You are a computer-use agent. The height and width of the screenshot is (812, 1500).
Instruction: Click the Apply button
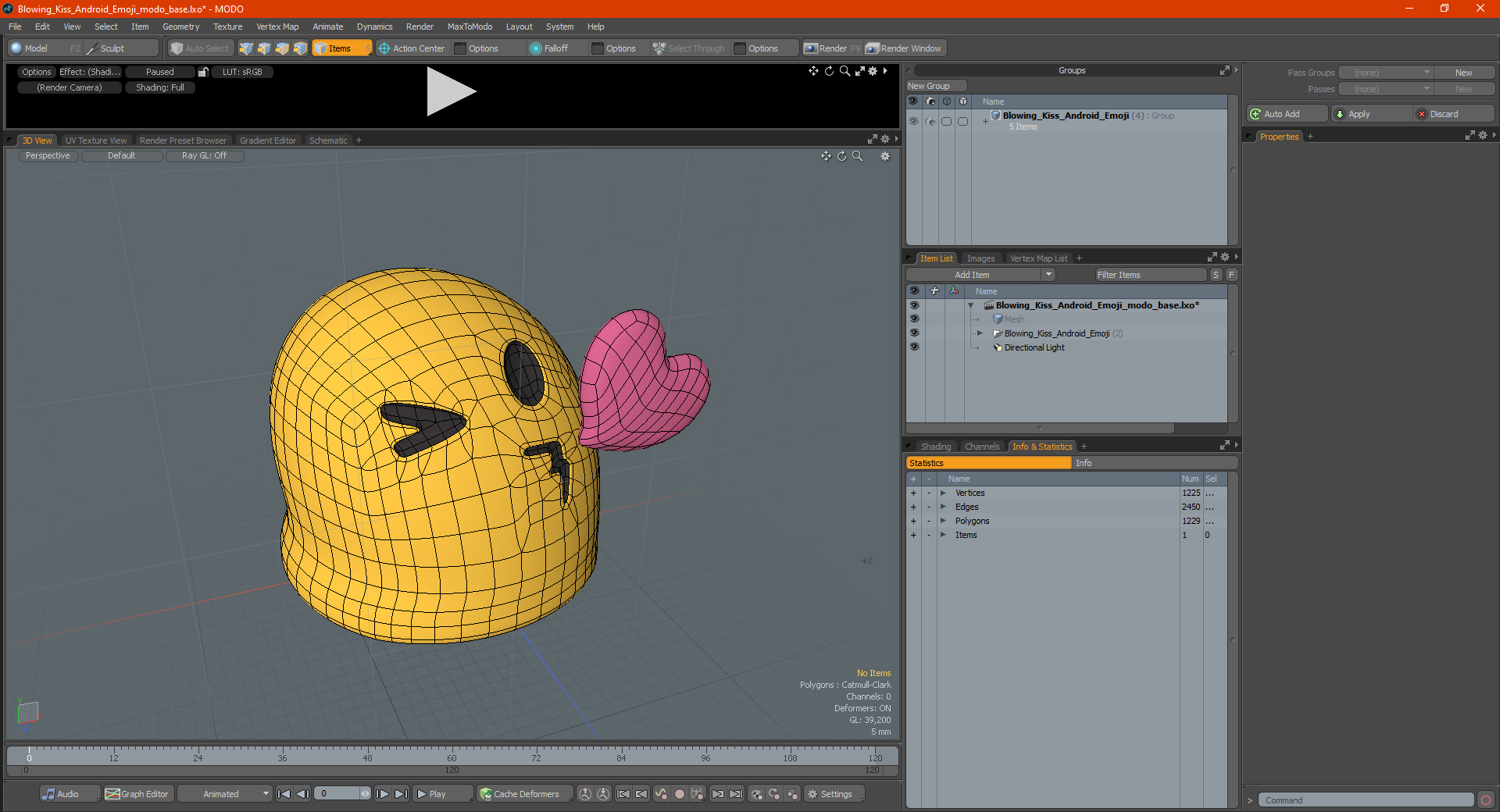tap(1372, 114)
